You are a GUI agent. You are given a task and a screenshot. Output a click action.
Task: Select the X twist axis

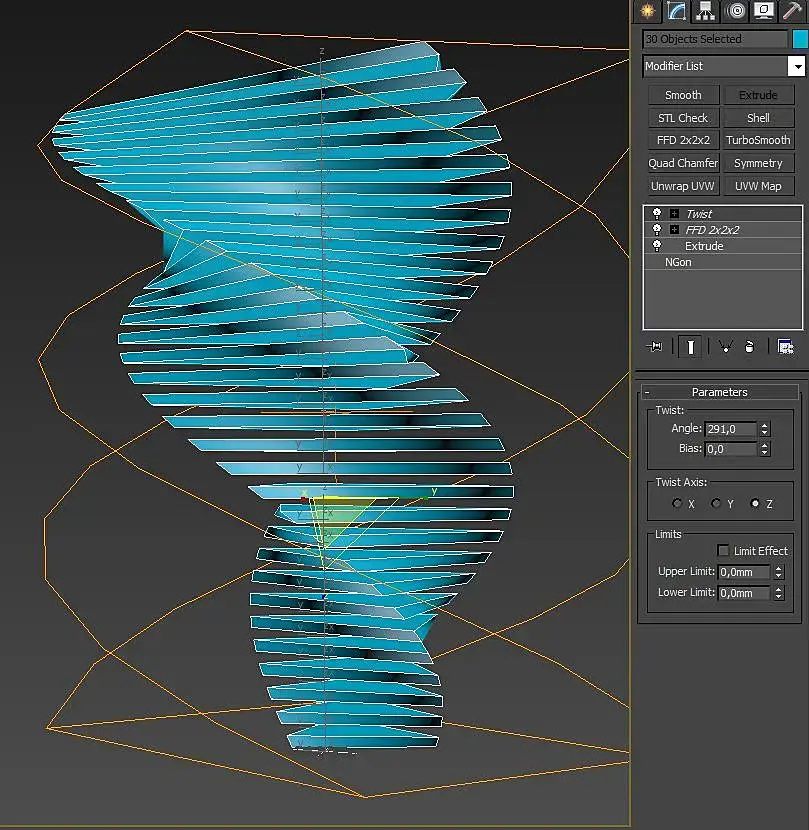[x=677, y=503]
